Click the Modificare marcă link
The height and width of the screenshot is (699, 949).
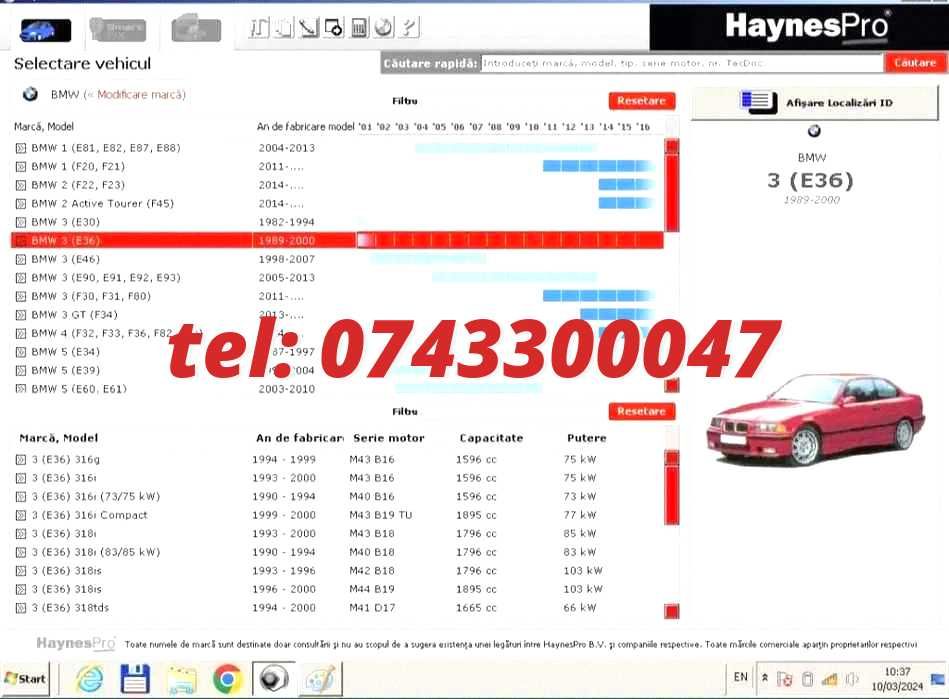141,94
